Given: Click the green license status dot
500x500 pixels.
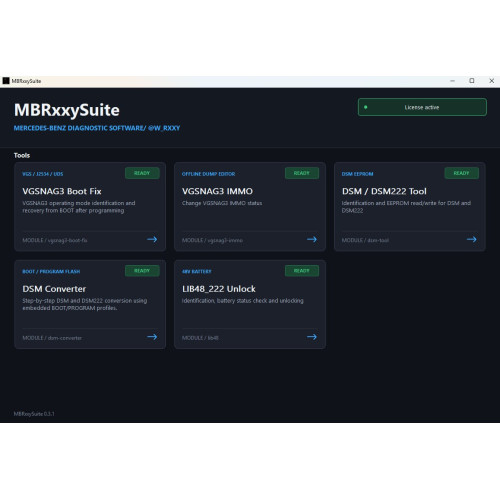Looking at the screenshot, I should point(366,107).
